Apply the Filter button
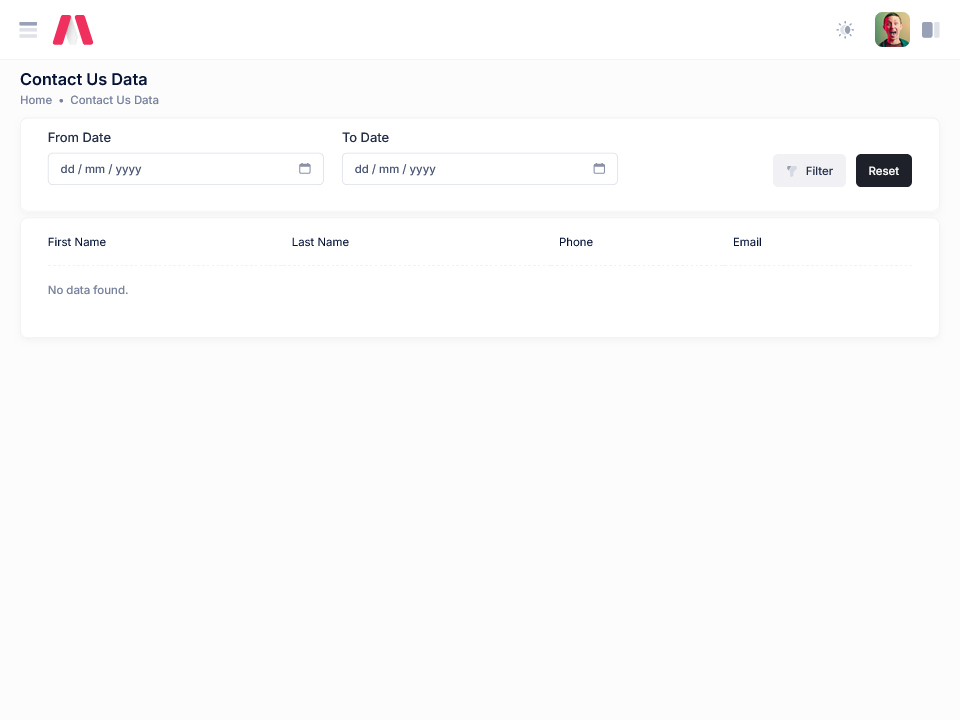 [809, 171]
